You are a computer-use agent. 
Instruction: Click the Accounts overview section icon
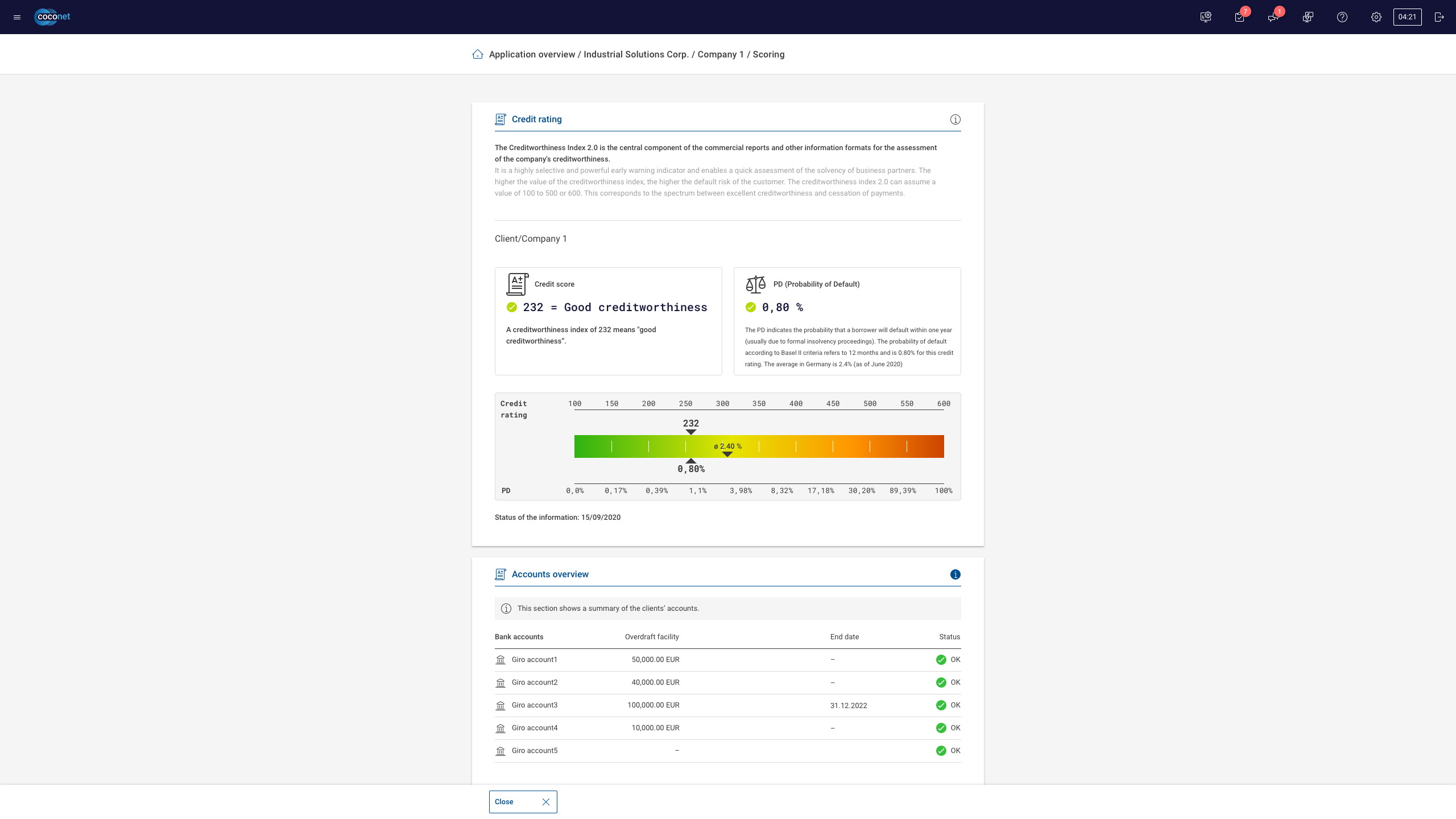click(500, 574)
